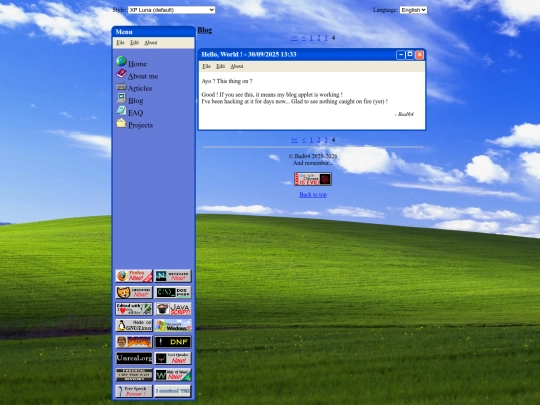Open page 3 link below the post
The image size is (540, 405).
pos(326,140)
